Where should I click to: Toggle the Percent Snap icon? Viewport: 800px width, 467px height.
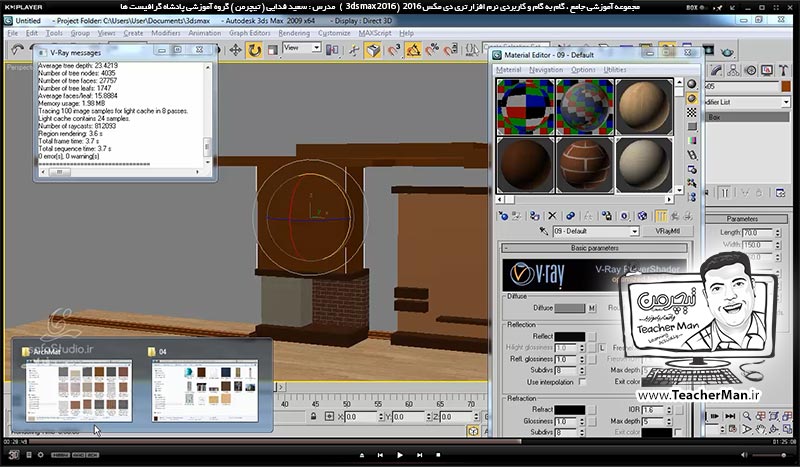432,50
